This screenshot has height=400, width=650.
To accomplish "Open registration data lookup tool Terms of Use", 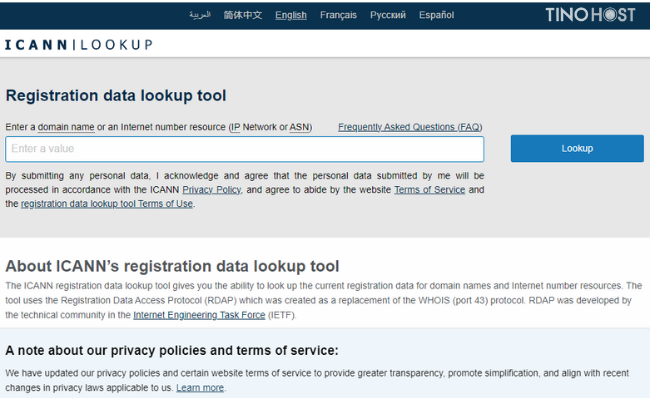I will tap(107, 204).
